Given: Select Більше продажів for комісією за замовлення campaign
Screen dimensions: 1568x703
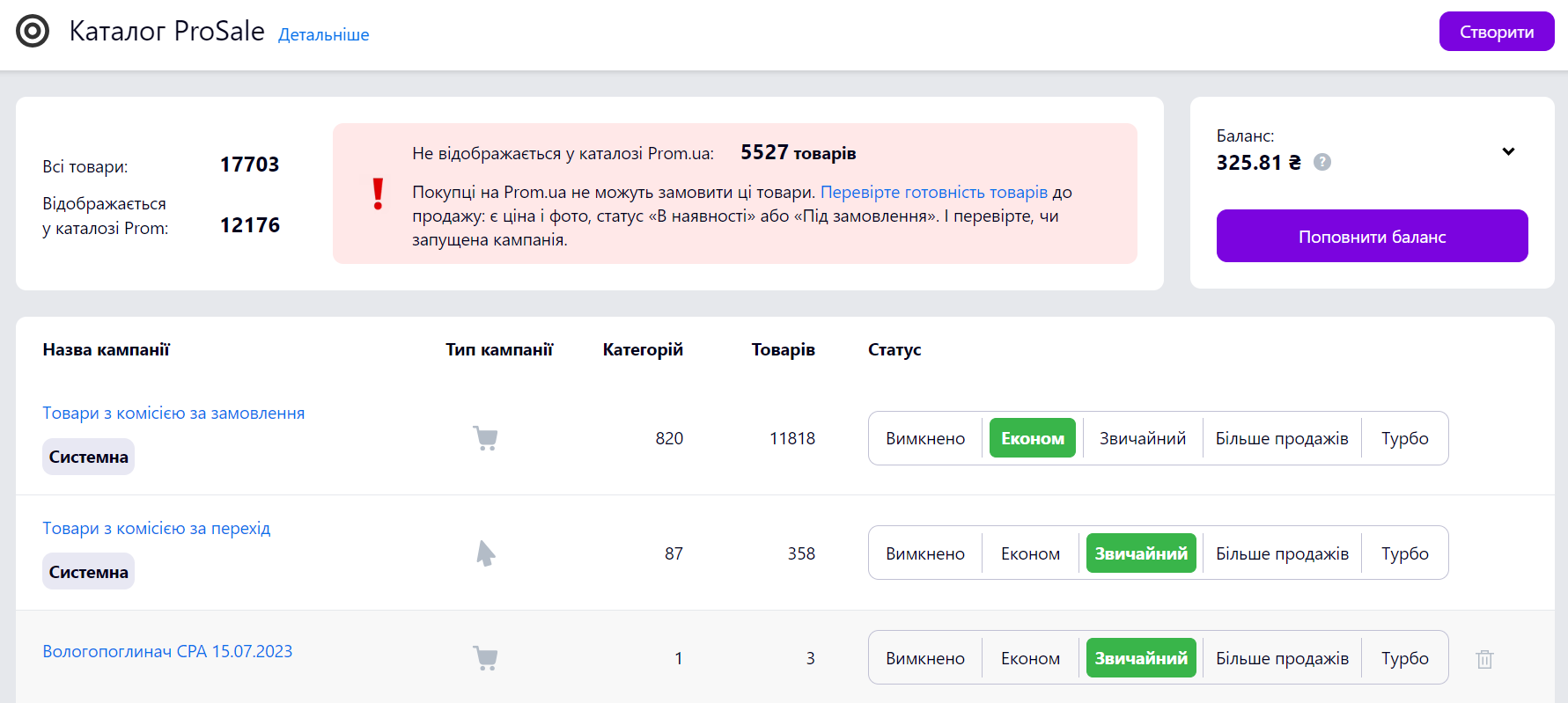Looking at the screenshot, I should coord(1282,438).
